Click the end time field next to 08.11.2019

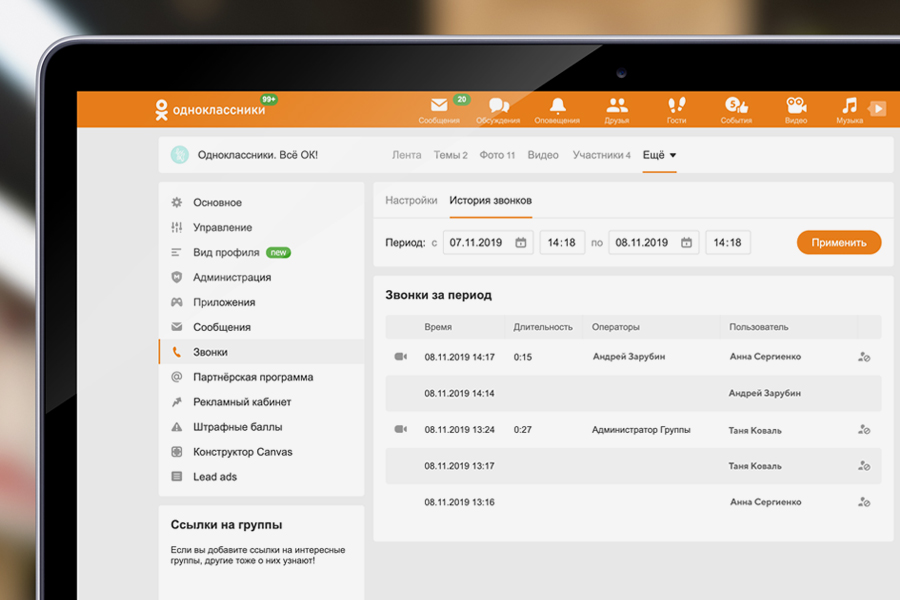pos(727,243)
